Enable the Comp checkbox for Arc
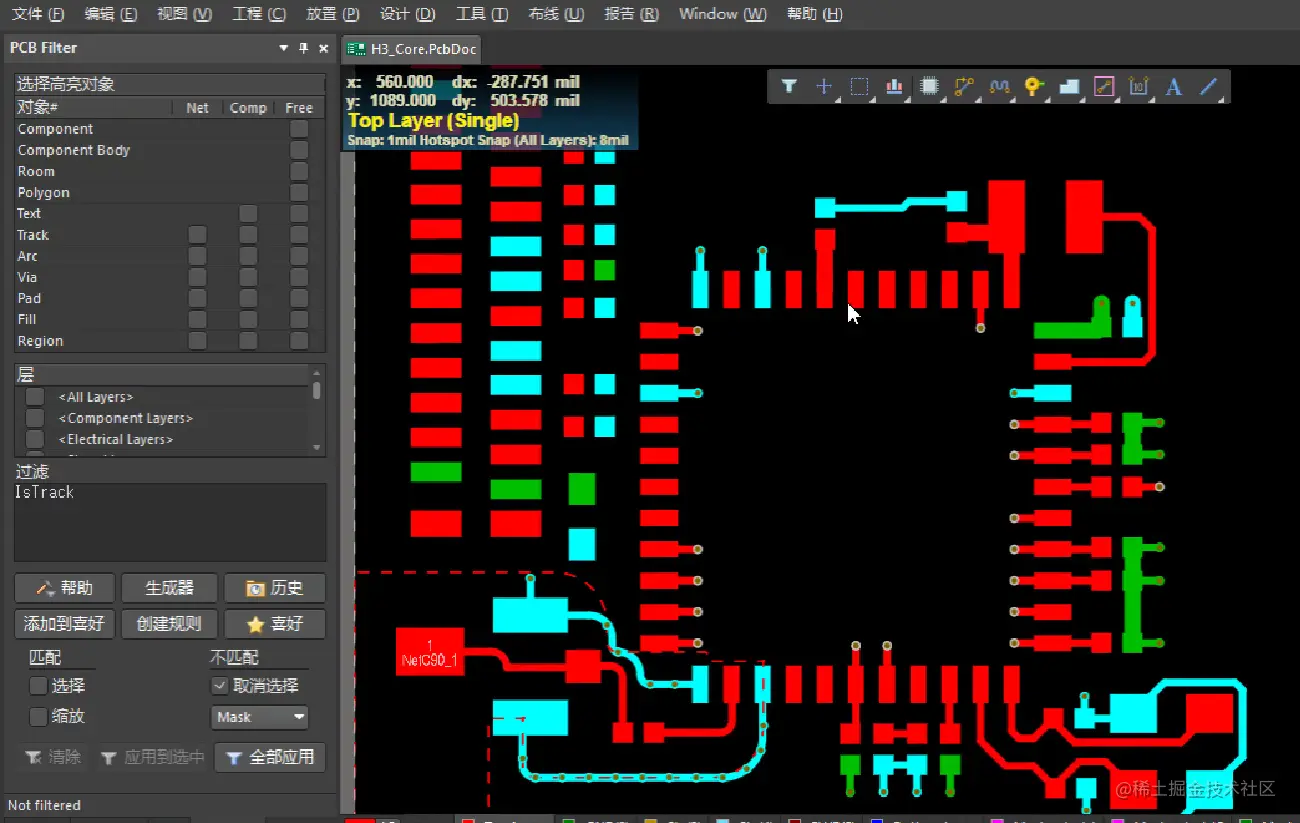Viewport: 1300px width, 823px height. [x=248, y=256]
